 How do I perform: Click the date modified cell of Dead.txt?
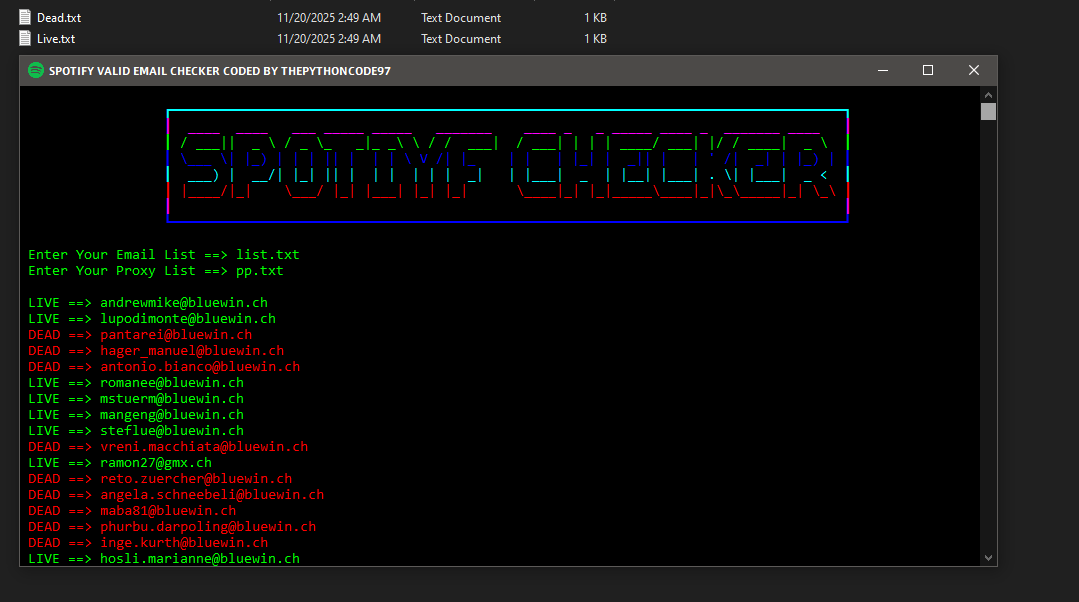[329, 18]
